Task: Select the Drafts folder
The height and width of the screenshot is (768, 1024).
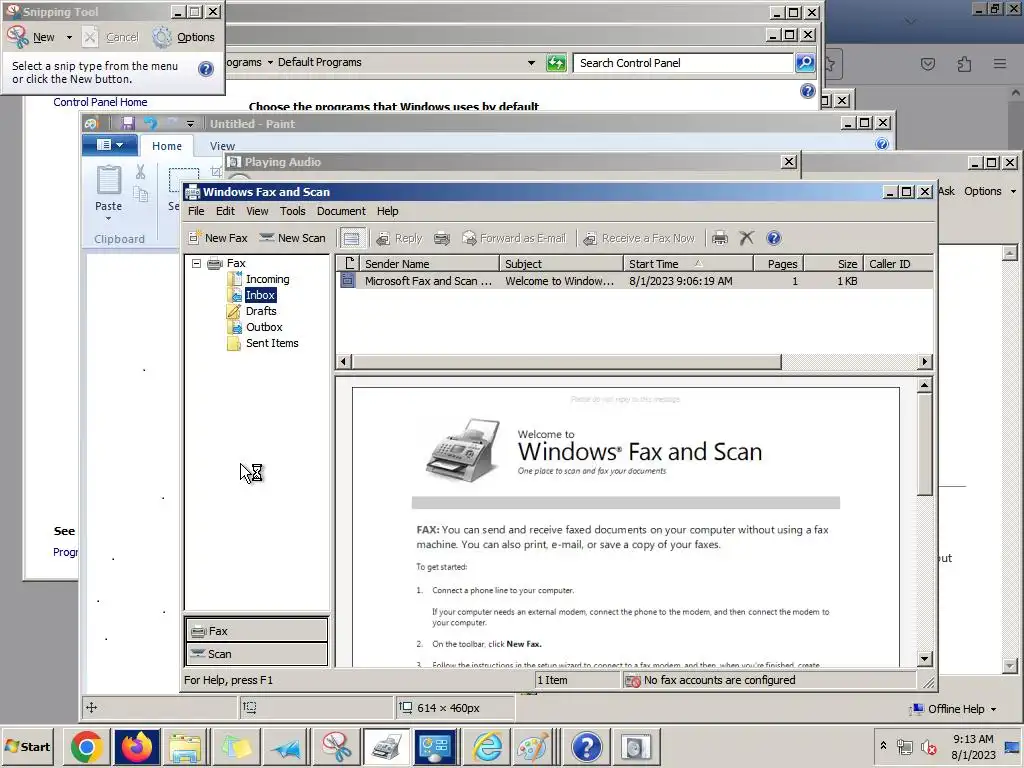Action: [x=261, y=311]
